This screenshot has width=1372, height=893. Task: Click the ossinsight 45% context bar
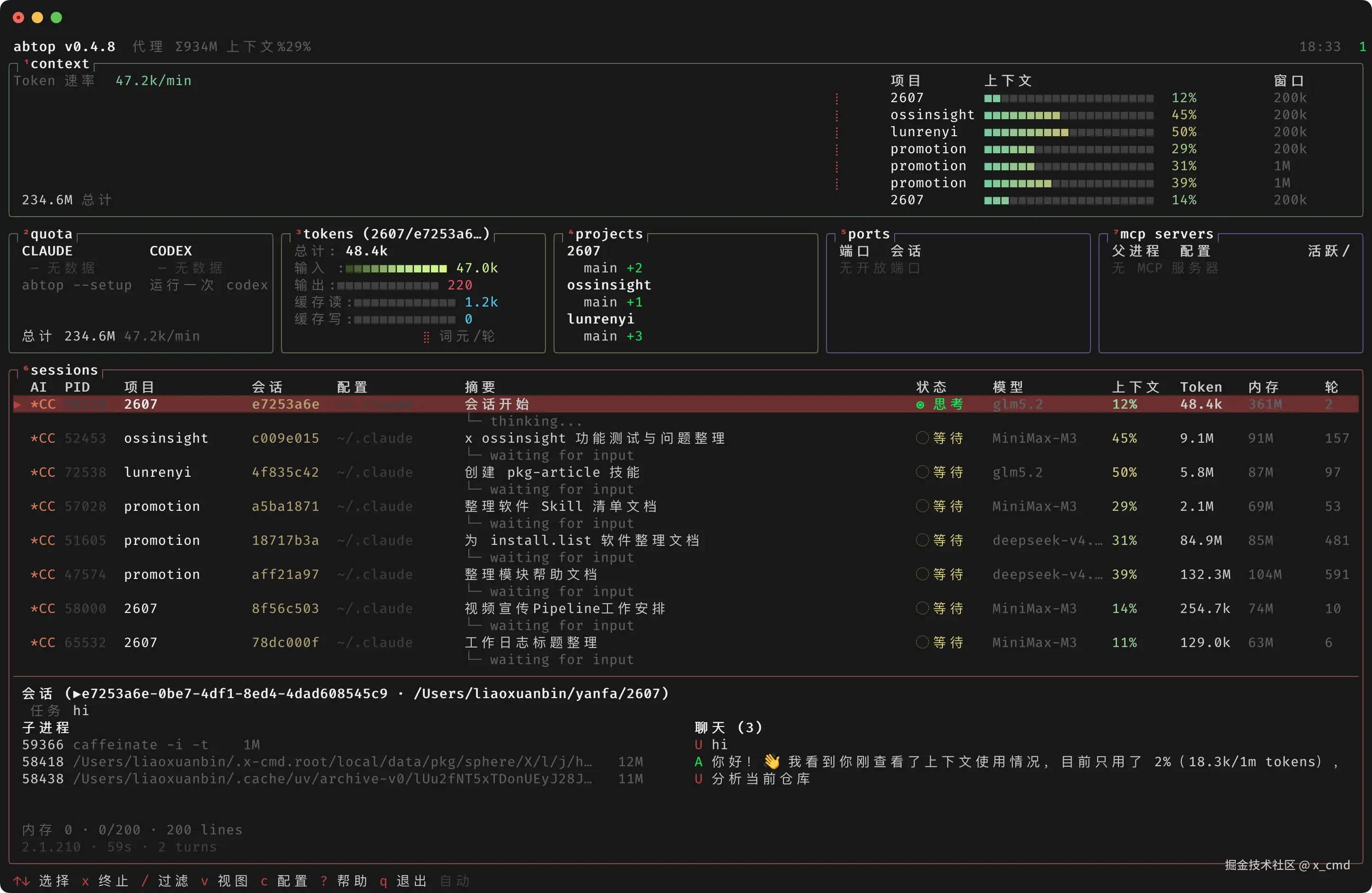pyautogui.click(x=1069, y=115)
